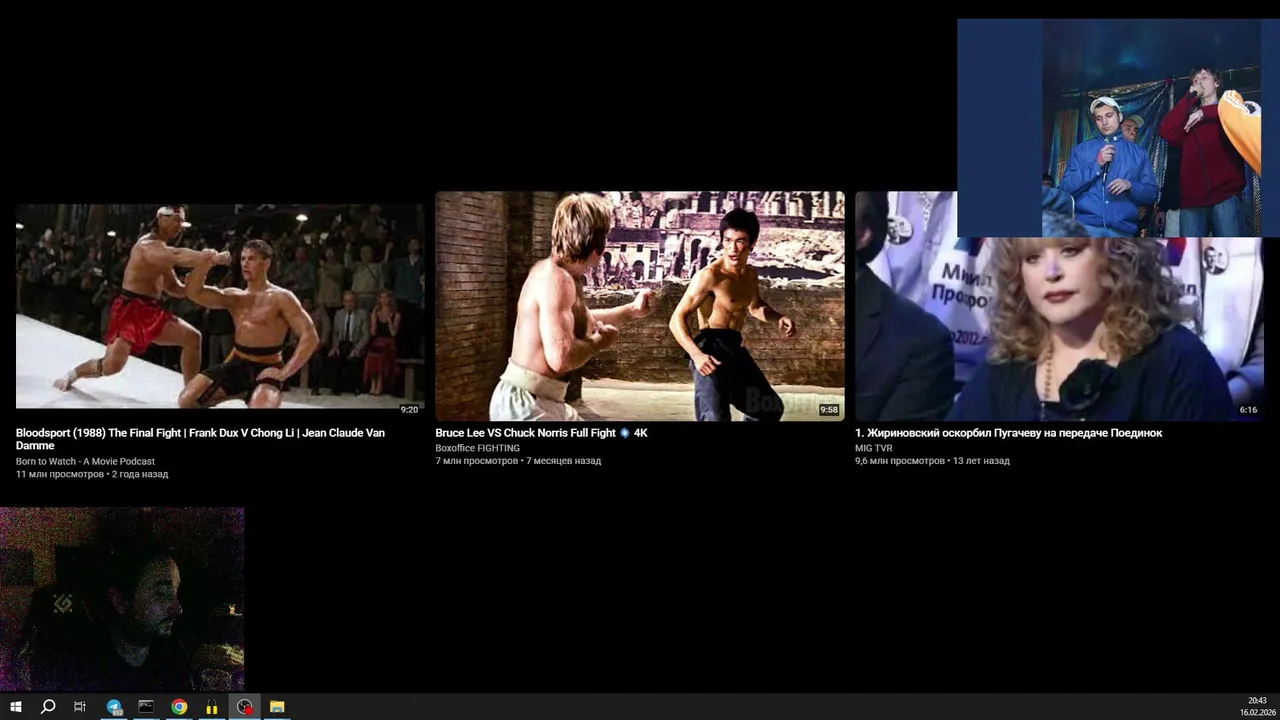Click '7 млн просмотров • 7 месяцев назад' text

(x=518, y=461)
